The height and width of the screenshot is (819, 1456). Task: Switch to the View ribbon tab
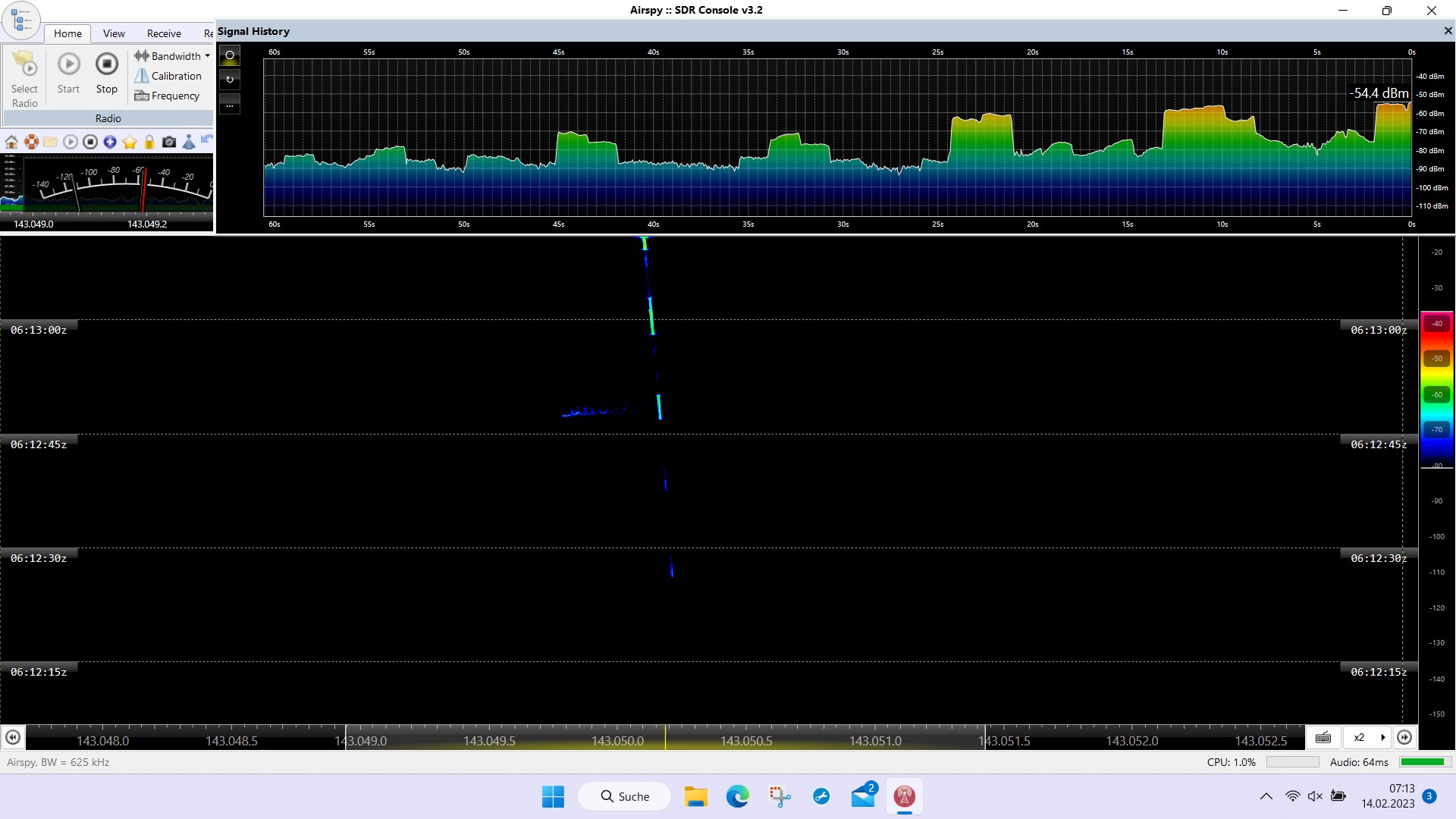click(x=114, y=33)
